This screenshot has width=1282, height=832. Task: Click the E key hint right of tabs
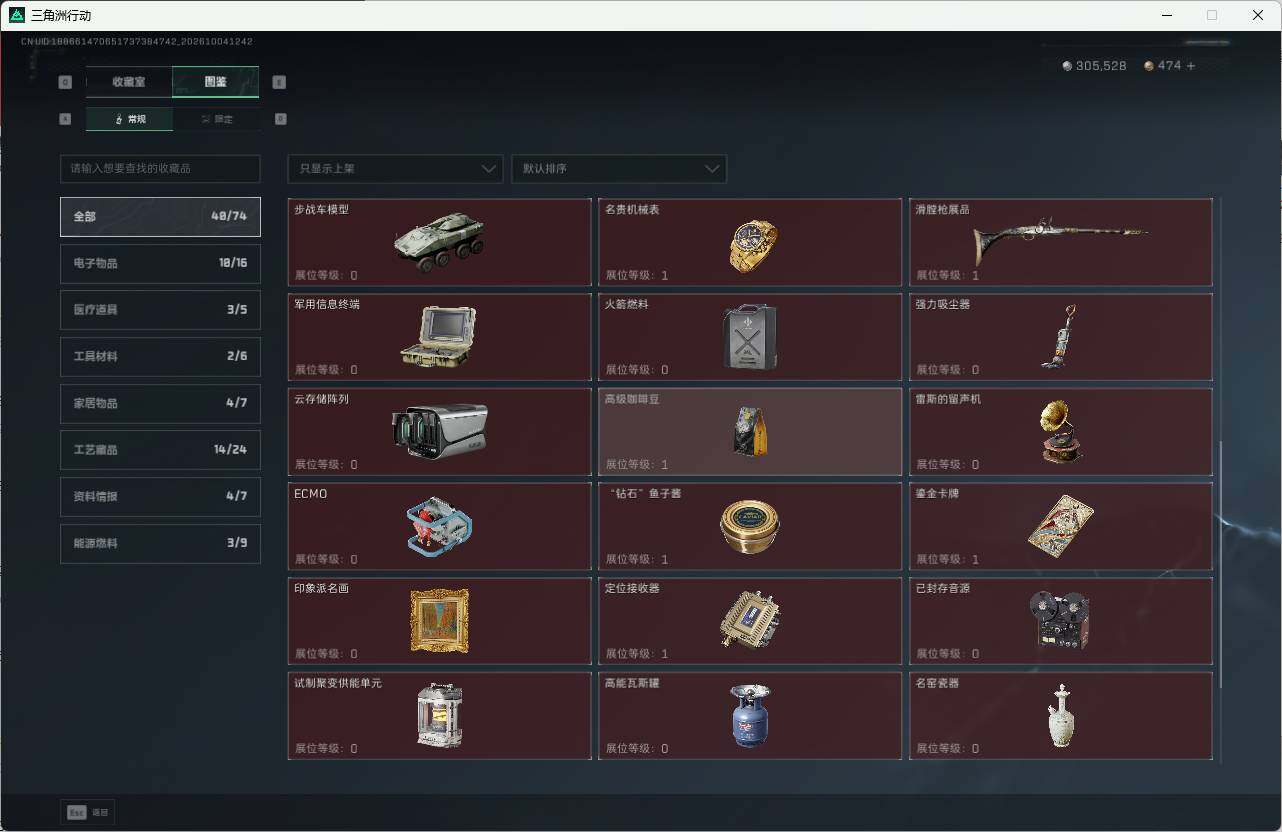(x=279, y=82)
